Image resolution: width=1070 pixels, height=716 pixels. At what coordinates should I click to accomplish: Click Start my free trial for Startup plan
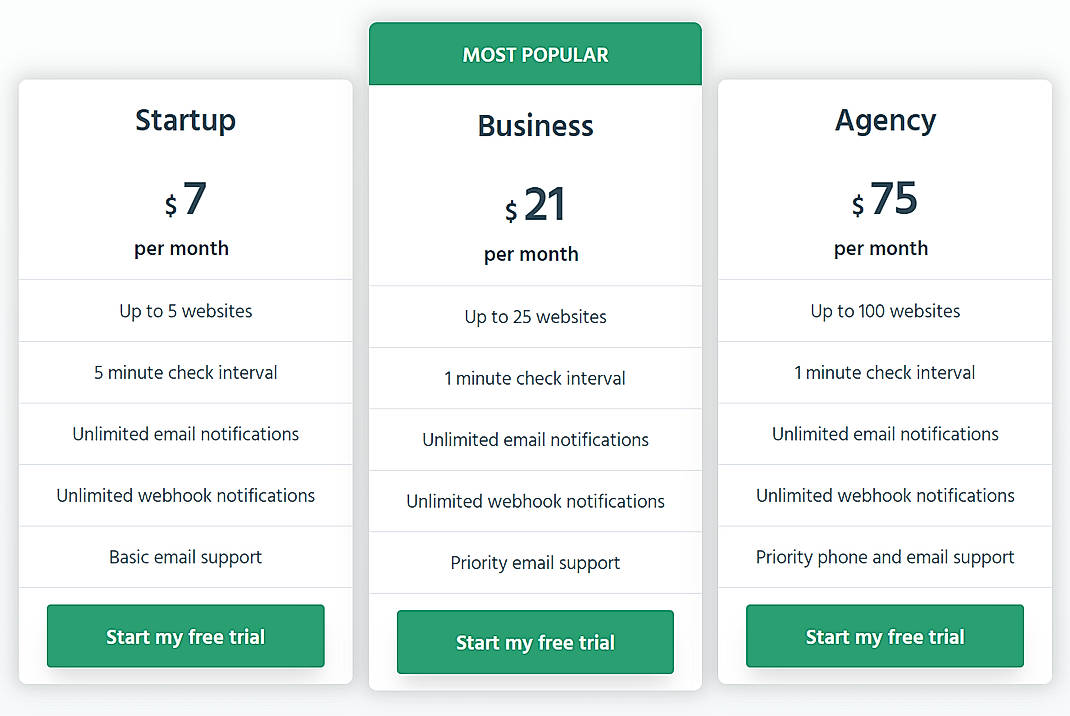[x=185, y=635]
